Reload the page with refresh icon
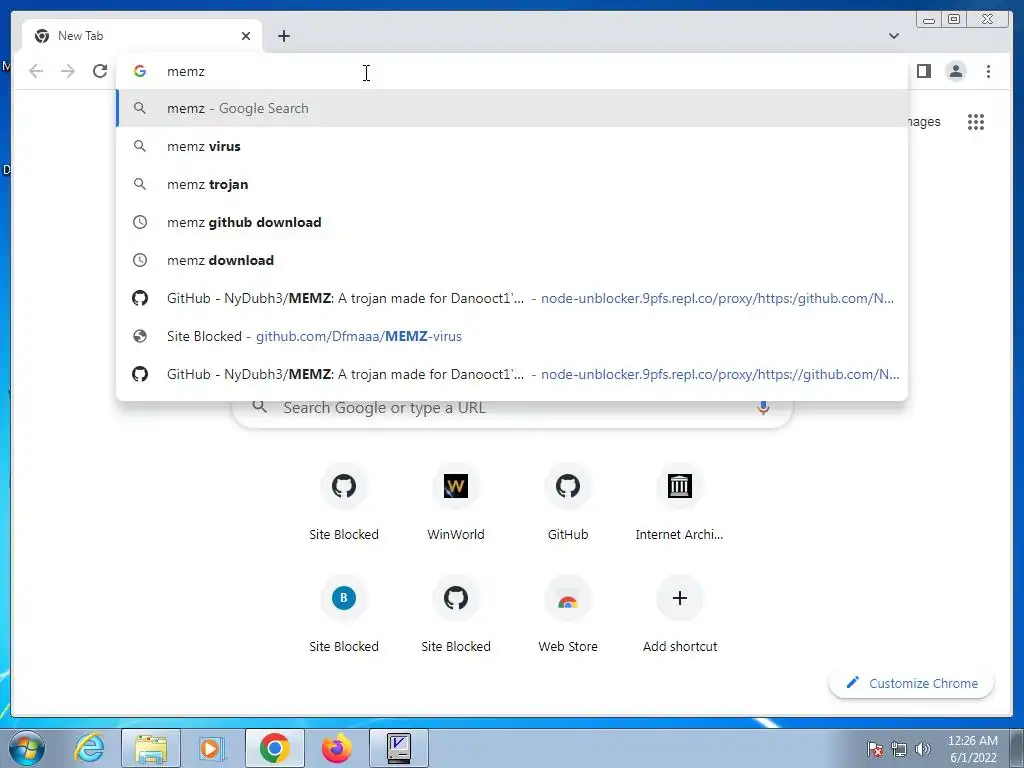Screen dimensions: 1024x768 (x=100, y=71)
